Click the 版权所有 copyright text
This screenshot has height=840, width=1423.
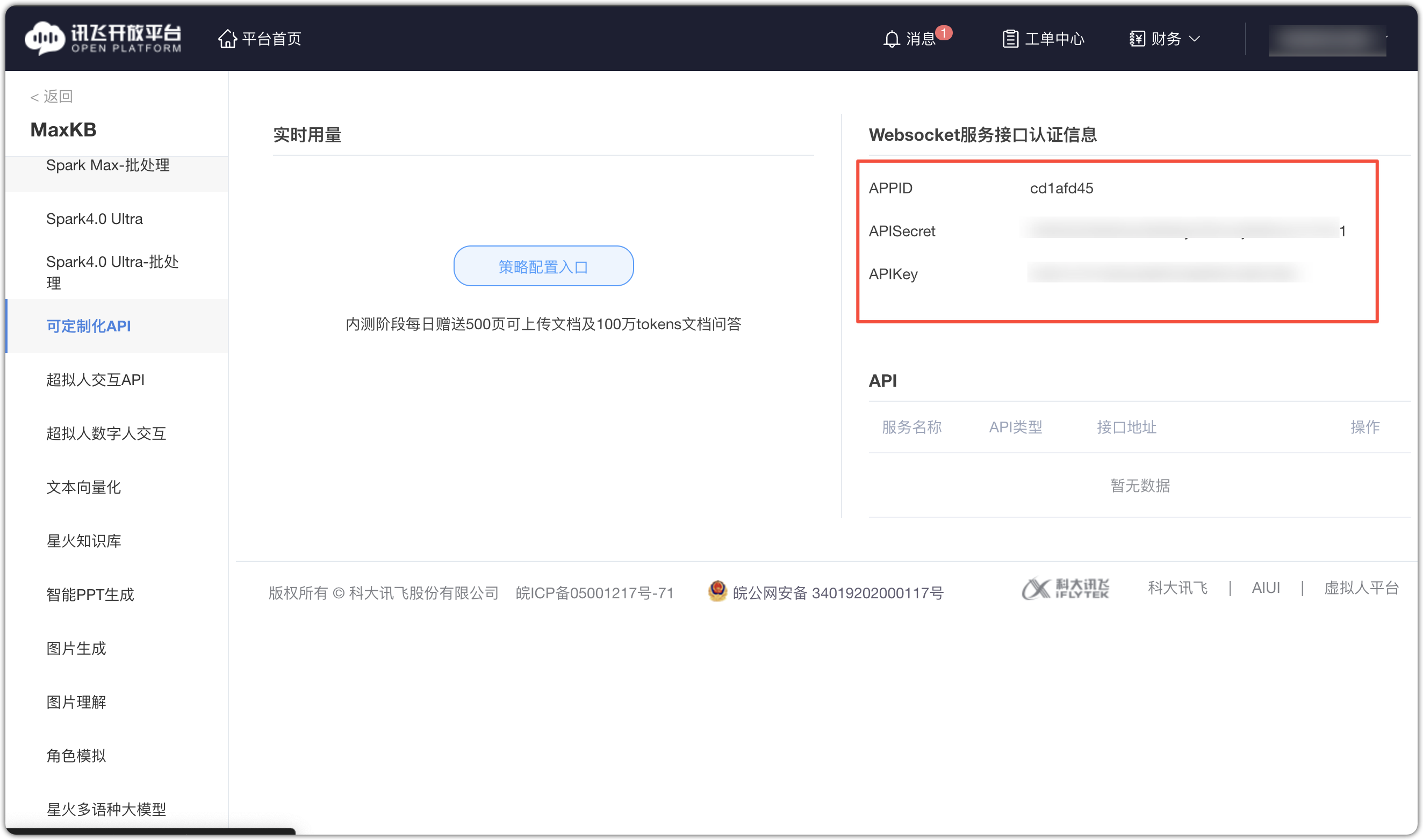tap(383, 592)
